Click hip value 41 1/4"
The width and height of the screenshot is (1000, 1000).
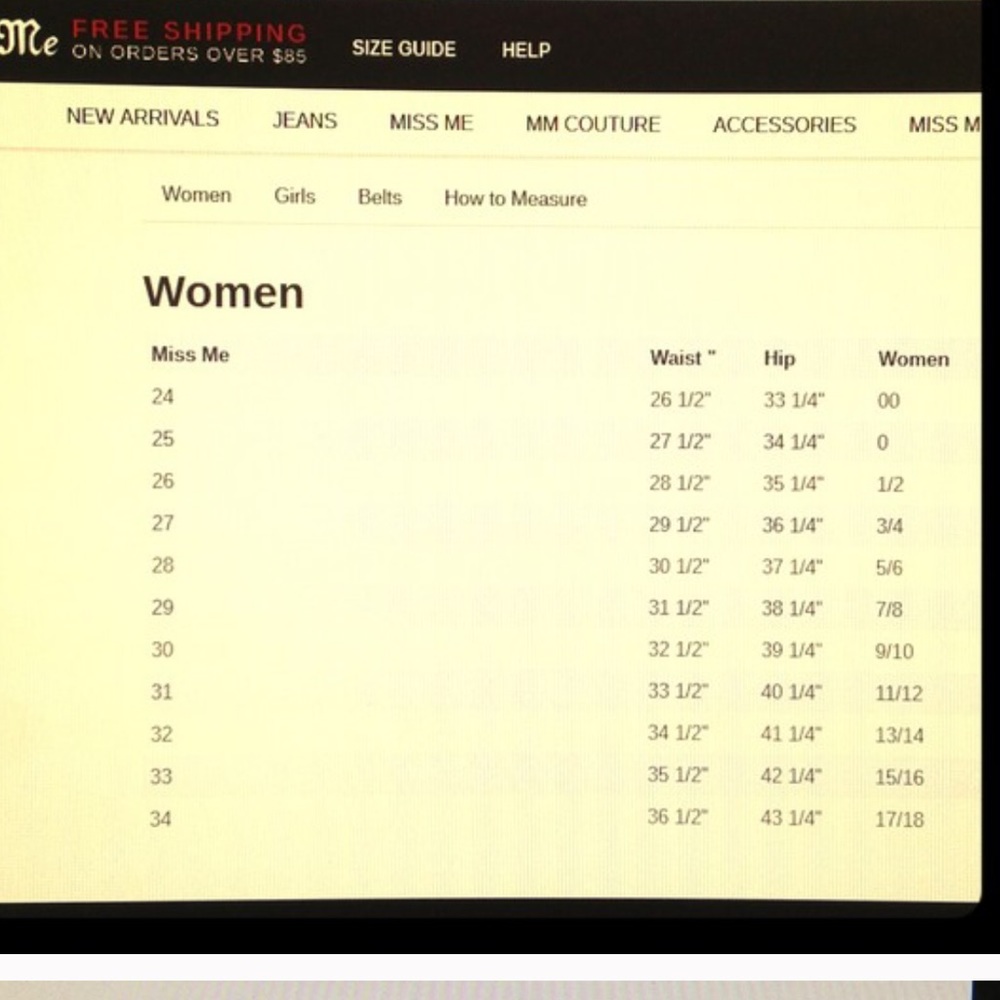791,734
